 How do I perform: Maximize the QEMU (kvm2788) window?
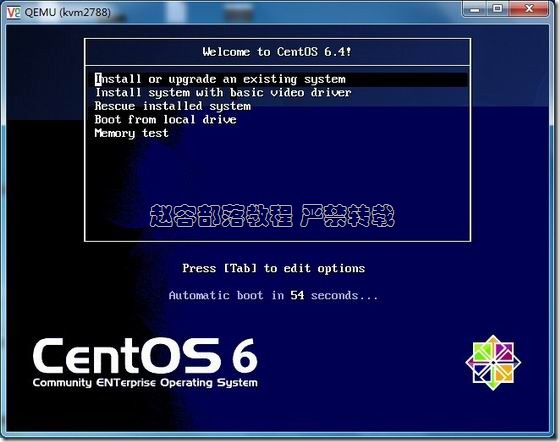coord(498,9)
